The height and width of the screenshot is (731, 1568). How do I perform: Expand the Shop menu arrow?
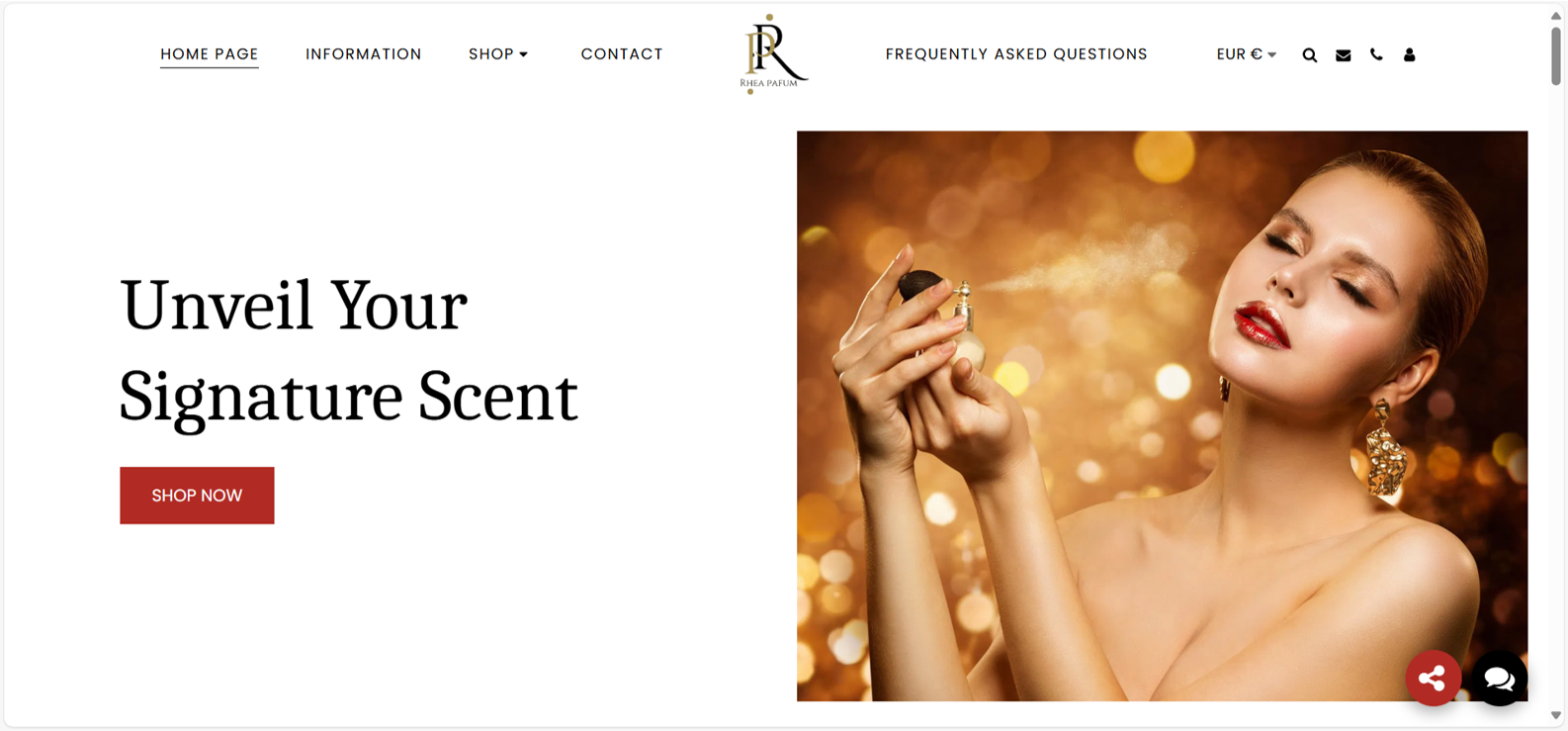point(524,54)
